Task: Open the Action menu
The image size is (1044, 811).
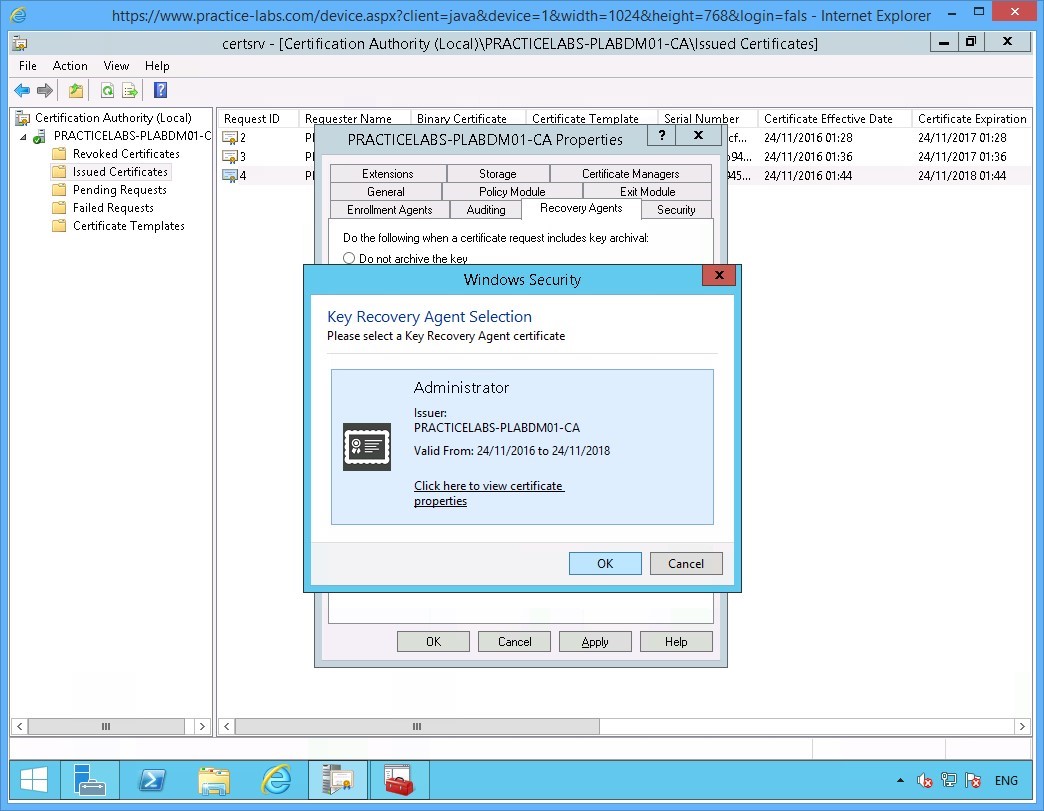Action: pos(70,66)
